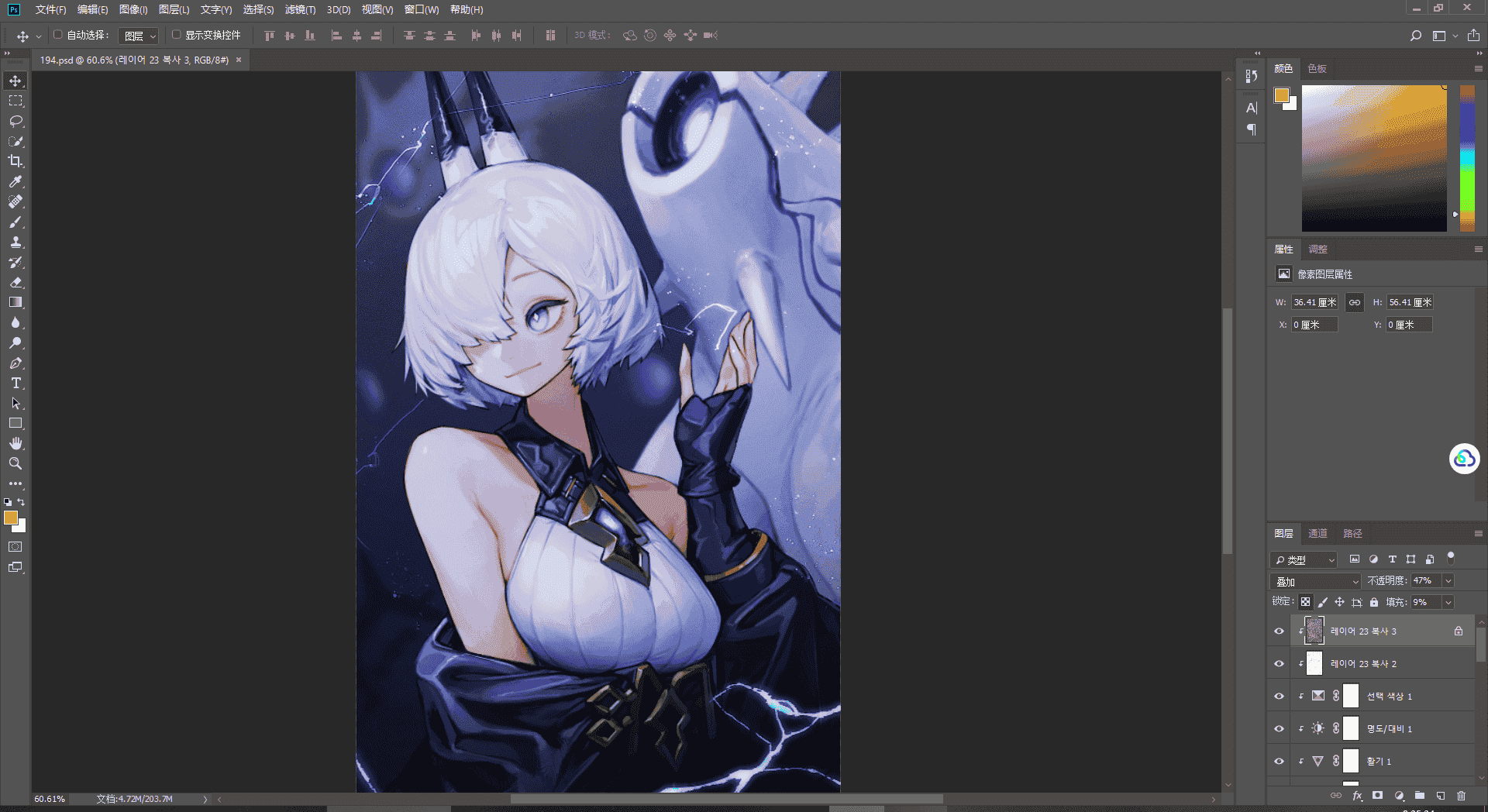Open the 填充 fill dropdown arrow
1488x812 pixels.
(1448, 602)
